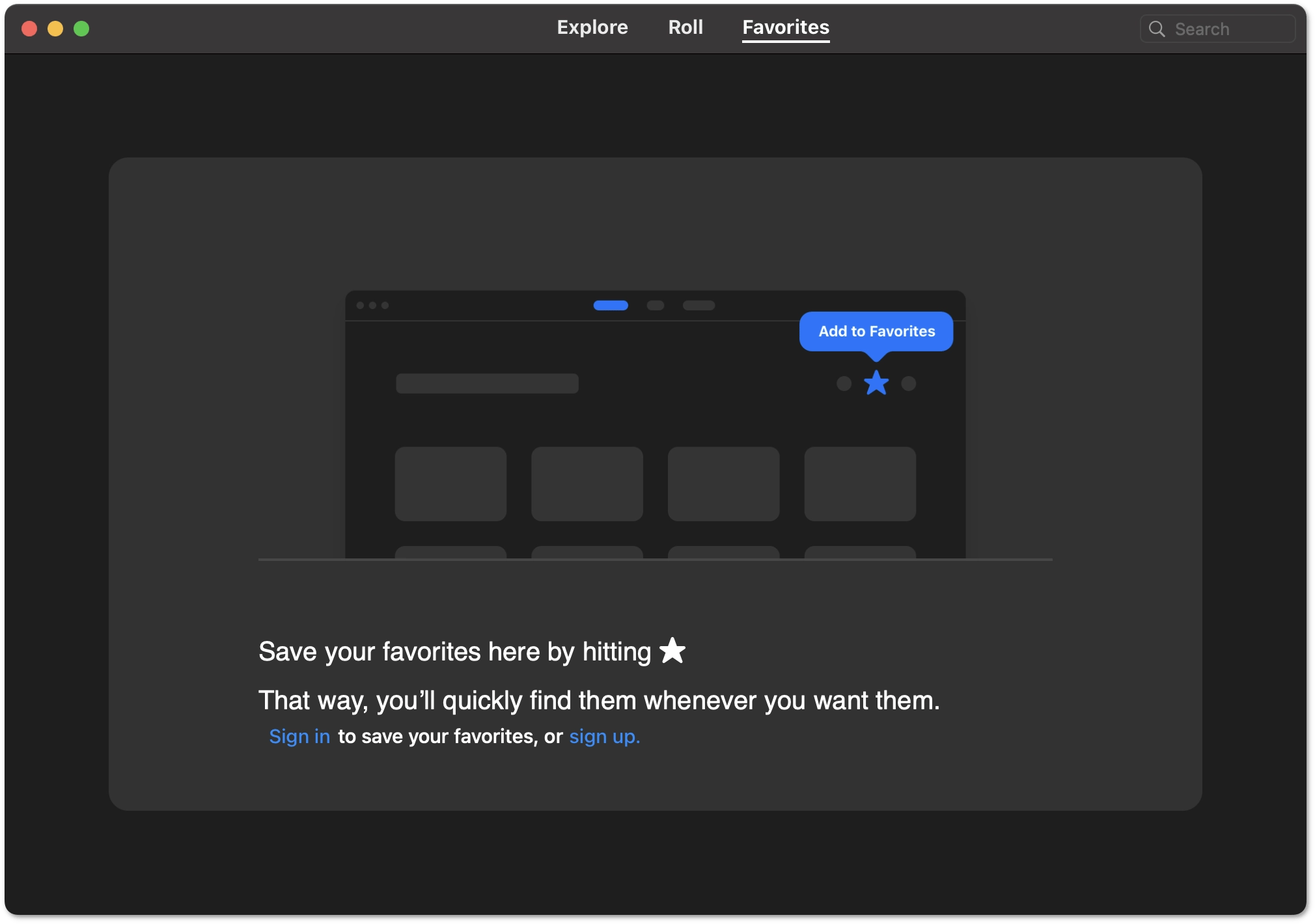Click the blue pill tab in illustration
This screenshot has width=1315, height=924.
click(x=610, y=305)
